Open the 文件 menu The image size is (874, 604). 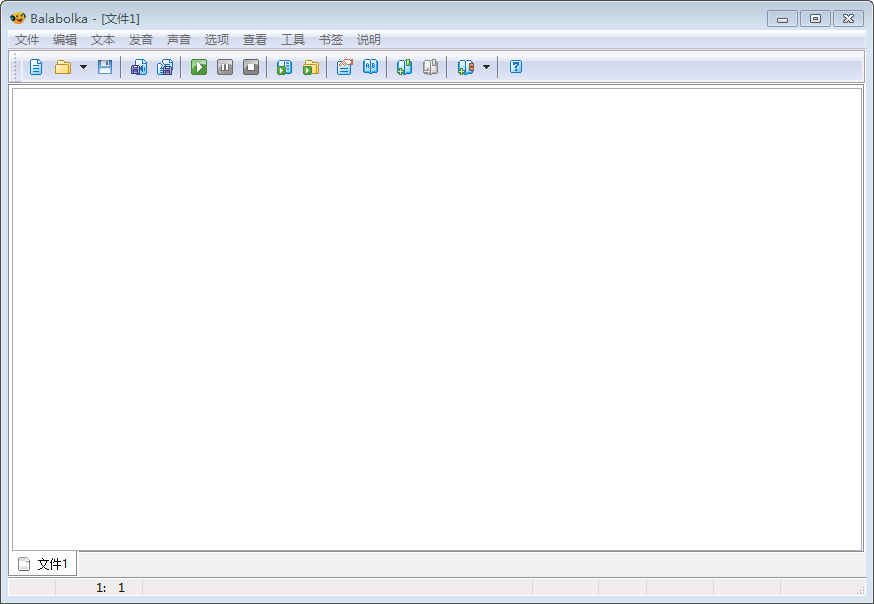27,40
